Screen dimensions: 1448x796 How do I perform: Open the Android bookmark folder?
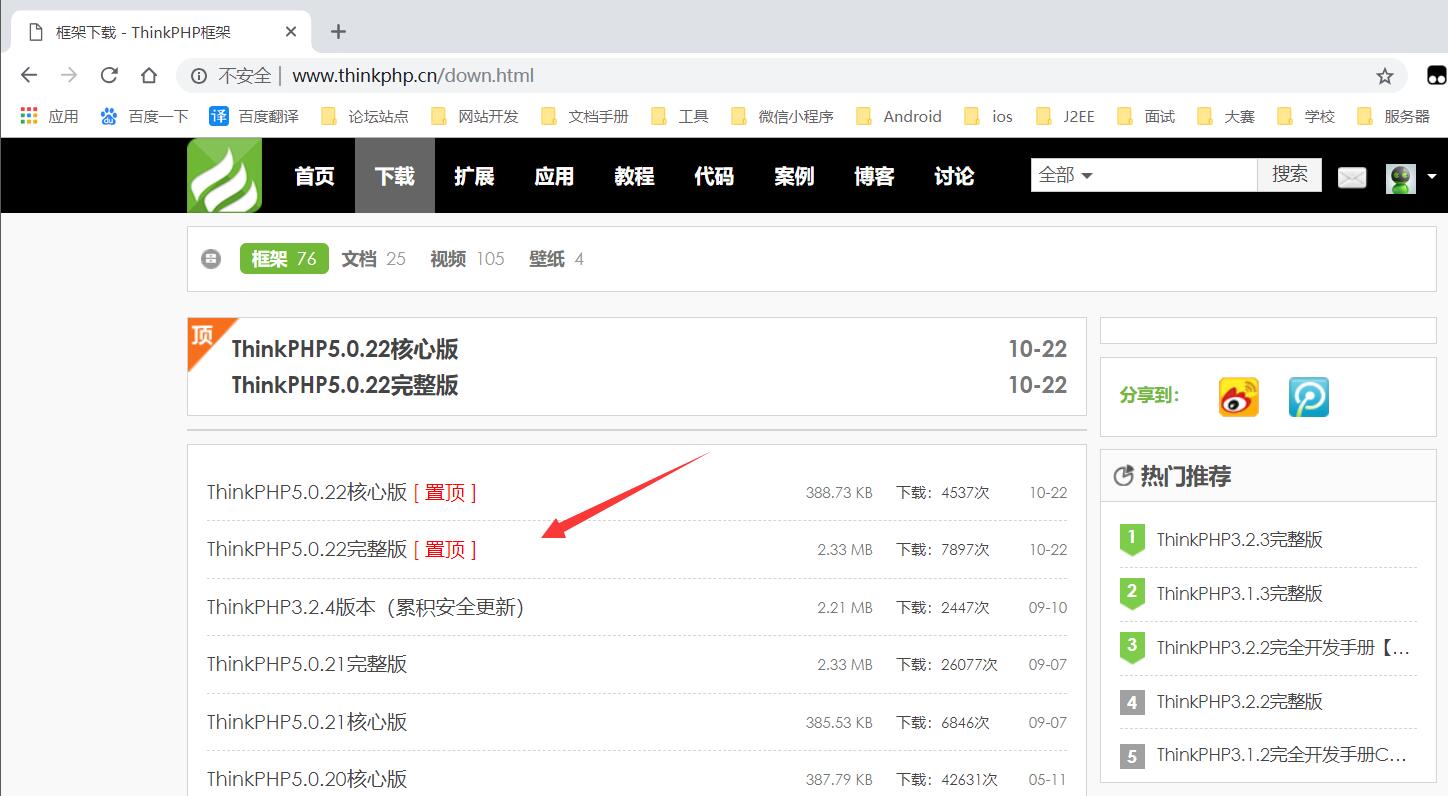(898, 116)
